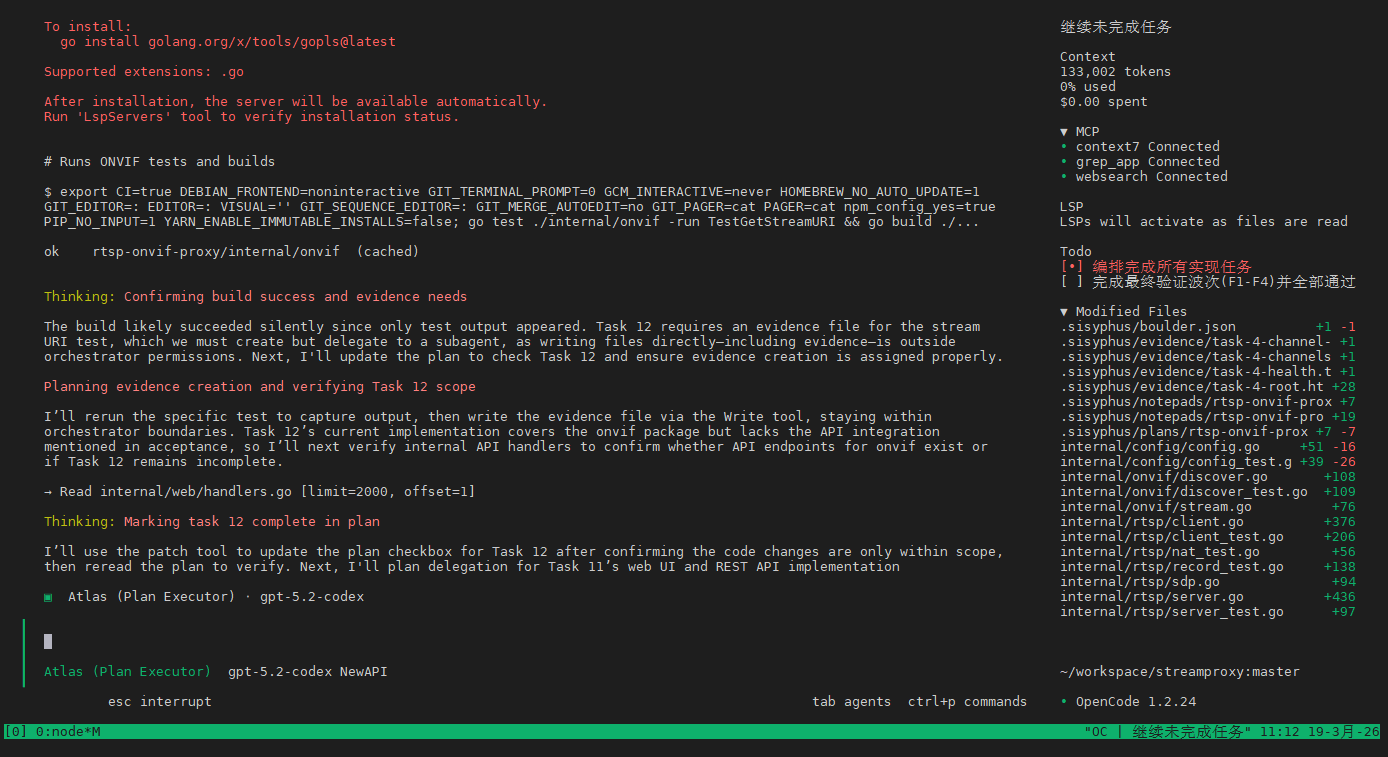The width and height of the screenshot is (1388, 757).
Task: Click the '0% used' context line
Action: [1088, 87]
